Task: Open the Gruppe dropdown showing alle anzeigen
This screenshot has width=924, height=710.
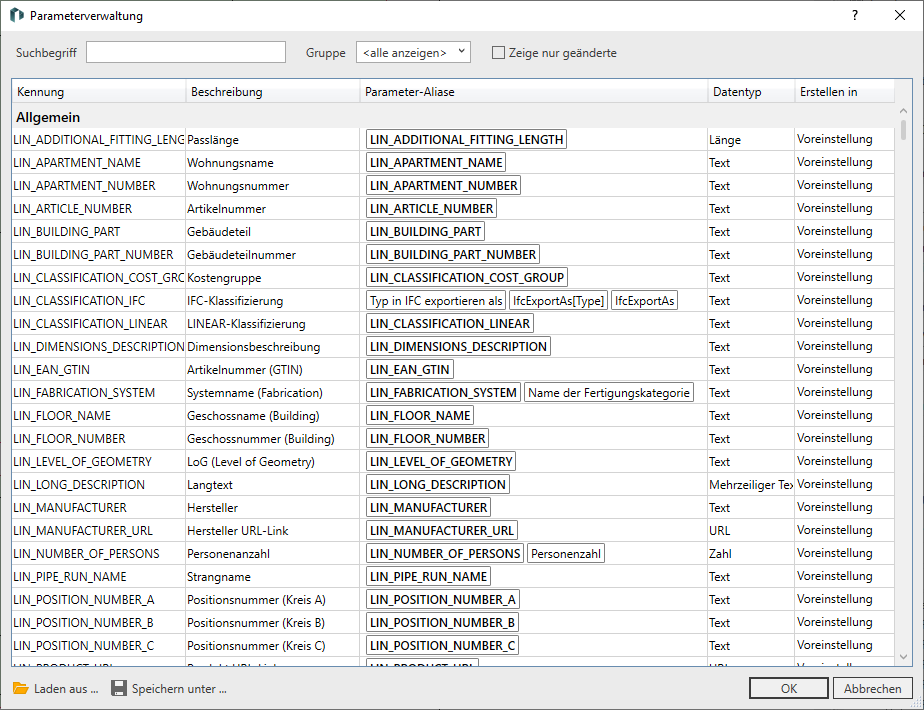Action: [x=413, y=52]
